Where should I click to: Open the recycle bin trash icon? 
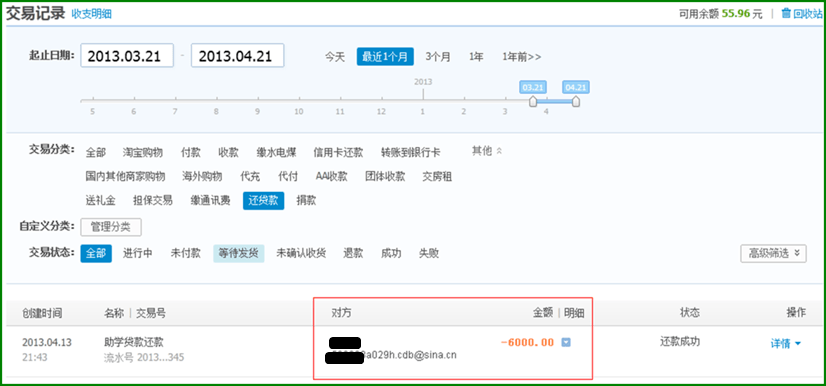[x=786, y=14]
